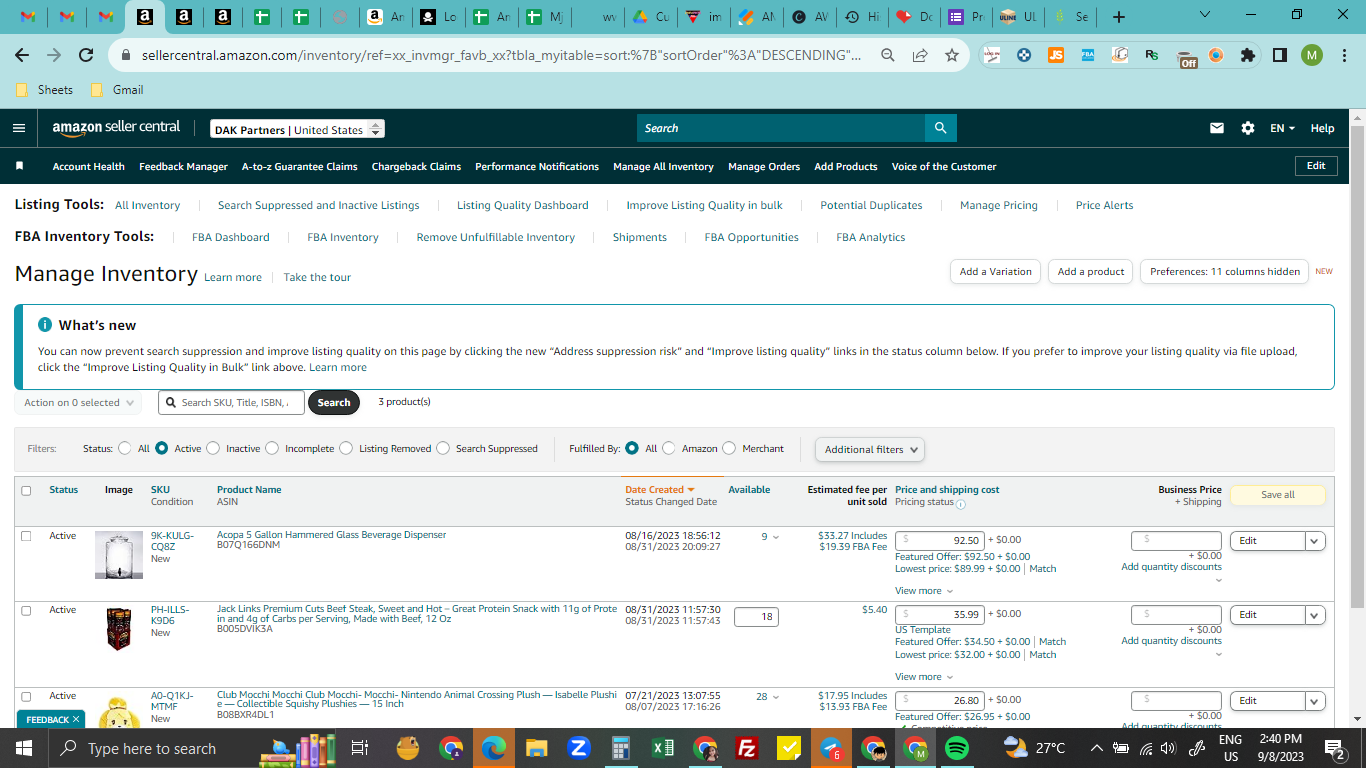Open Manage All Inventory menu item

pos(663,167)
